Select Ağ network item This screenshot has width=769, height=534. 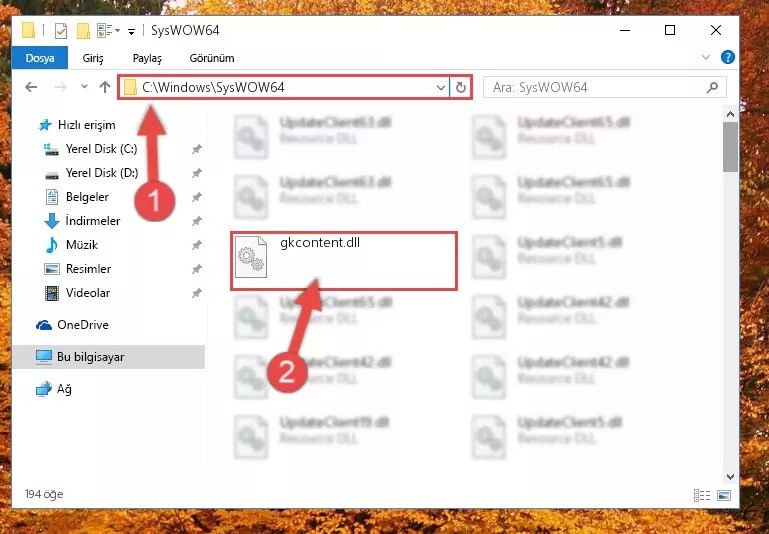click(64, 389)
